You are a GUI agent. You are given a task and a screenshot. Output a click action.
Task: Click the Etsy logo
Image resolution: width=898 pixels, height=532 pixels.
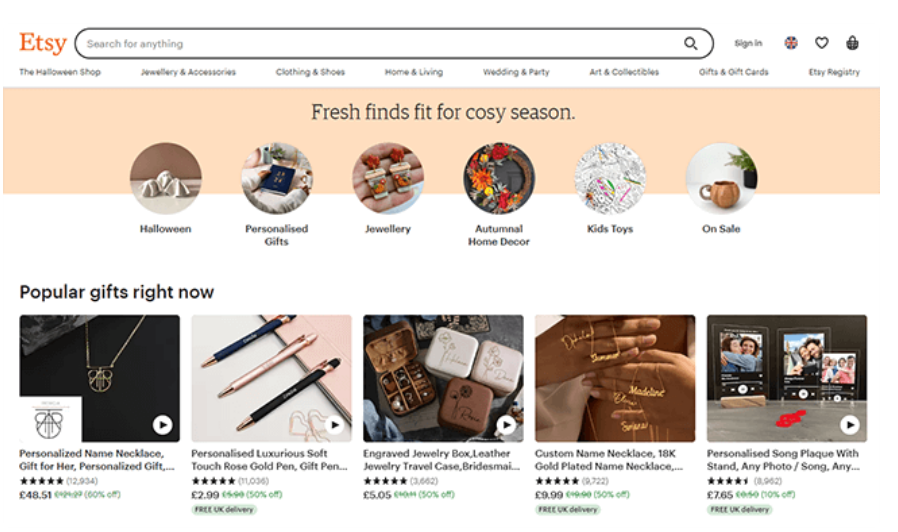(x=43, y=43)
